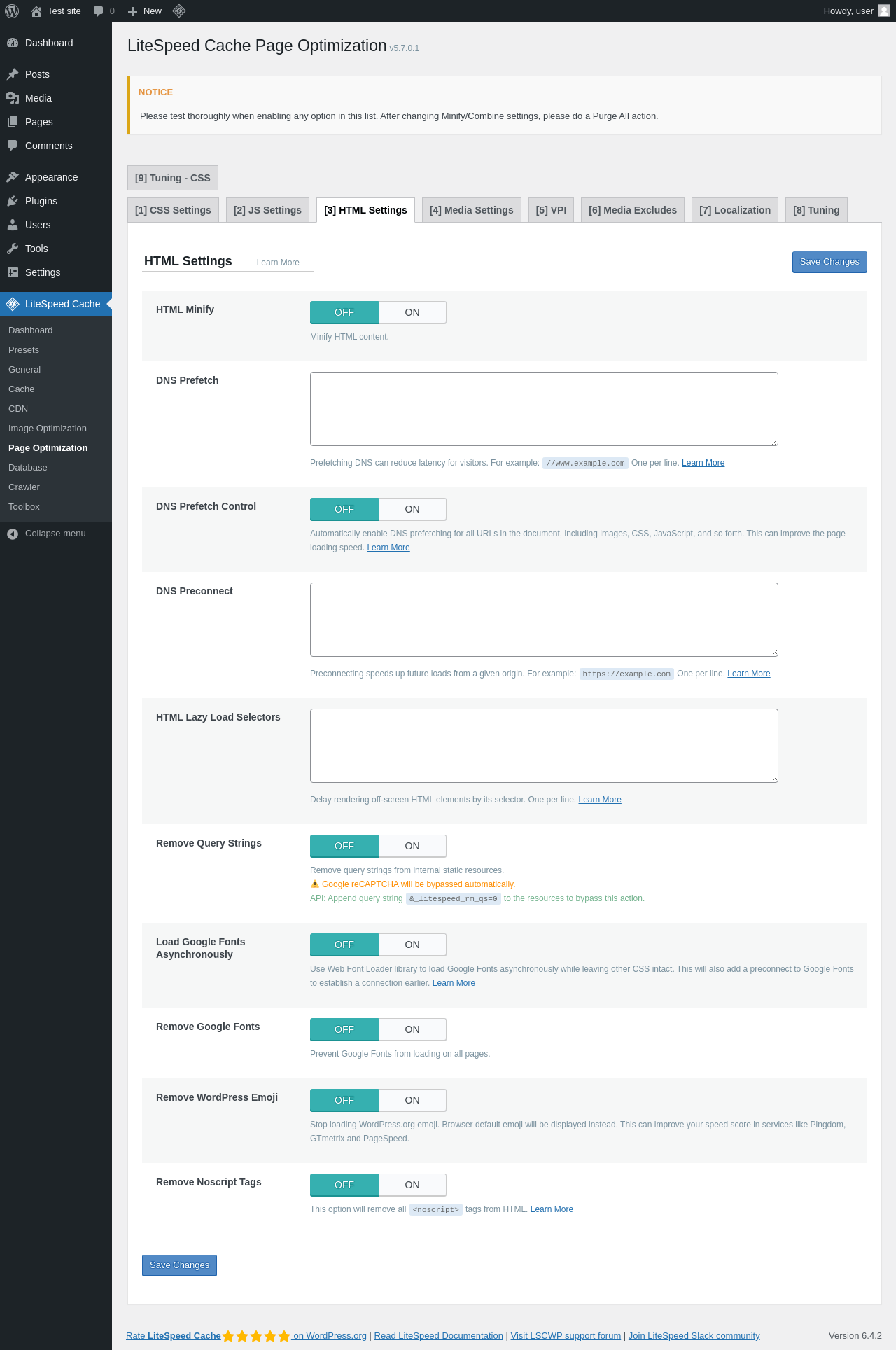Click the Posts pushpin icon
The image size is (896, 1350).
[13, 74]
